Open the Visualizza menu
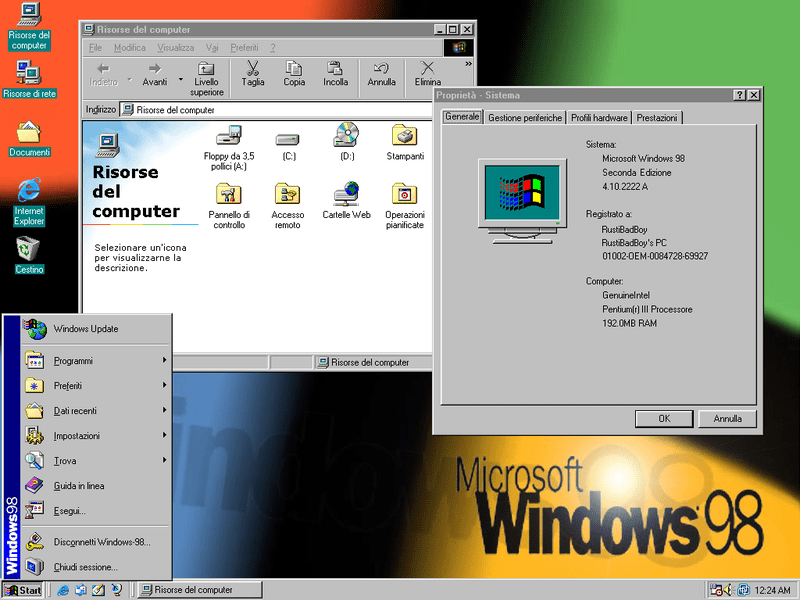The height and width of the screenshot is (600, 800). [x=176, y=47]
